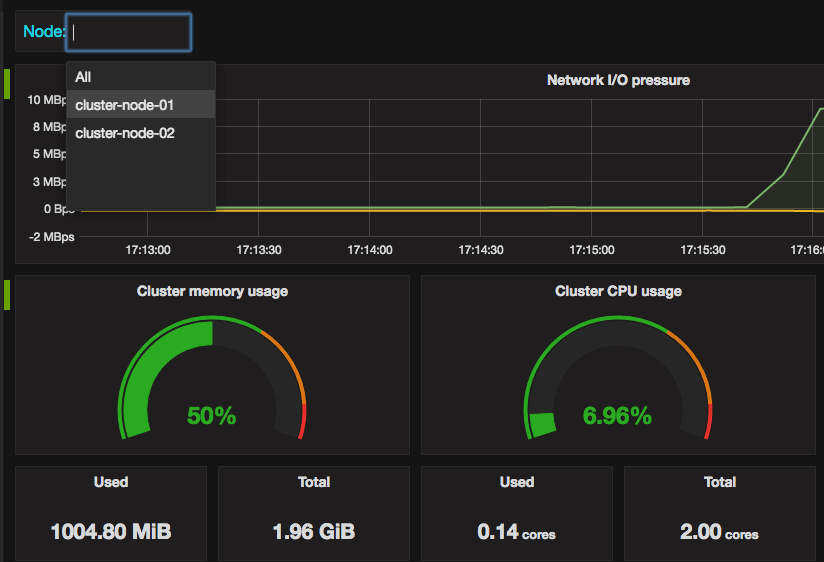Image resolution: width=824 pixels, height=562 pixels.
Task: Click the green row handle beside memory gauge
Action: click(x=7, y=295)
